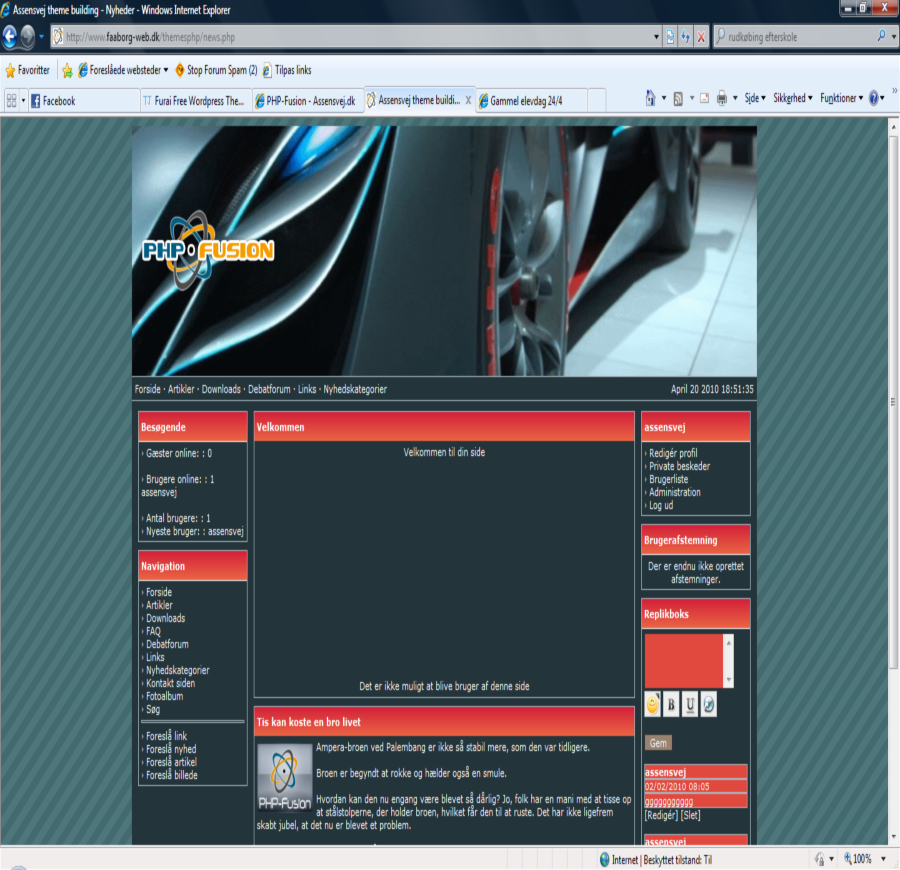
Task: Open Fotoalbum in the Navigation panel
Action: [x=165, y=696]
